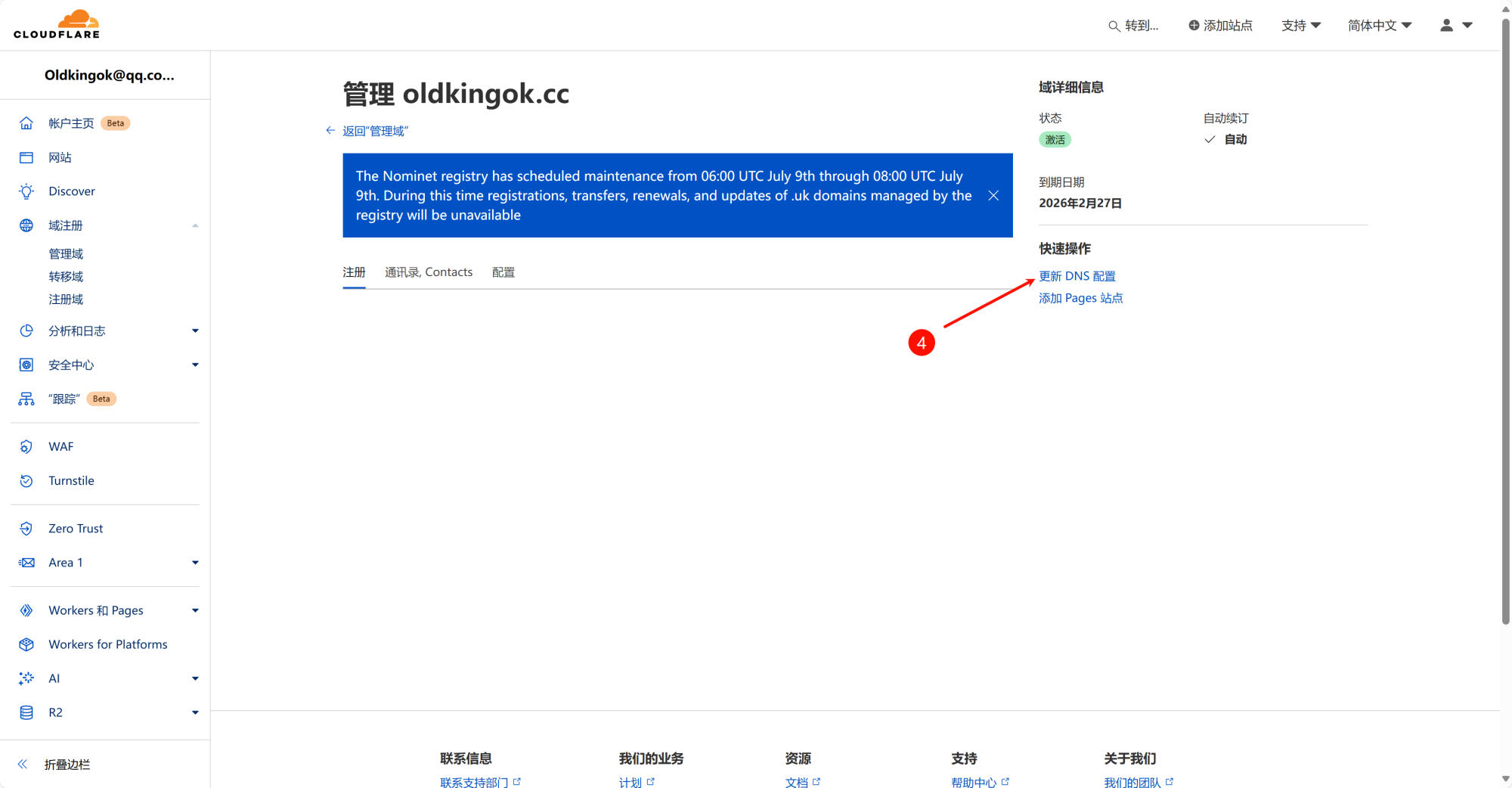
Task: Click the Turnstile sidebar label
Action: (71, 481)
